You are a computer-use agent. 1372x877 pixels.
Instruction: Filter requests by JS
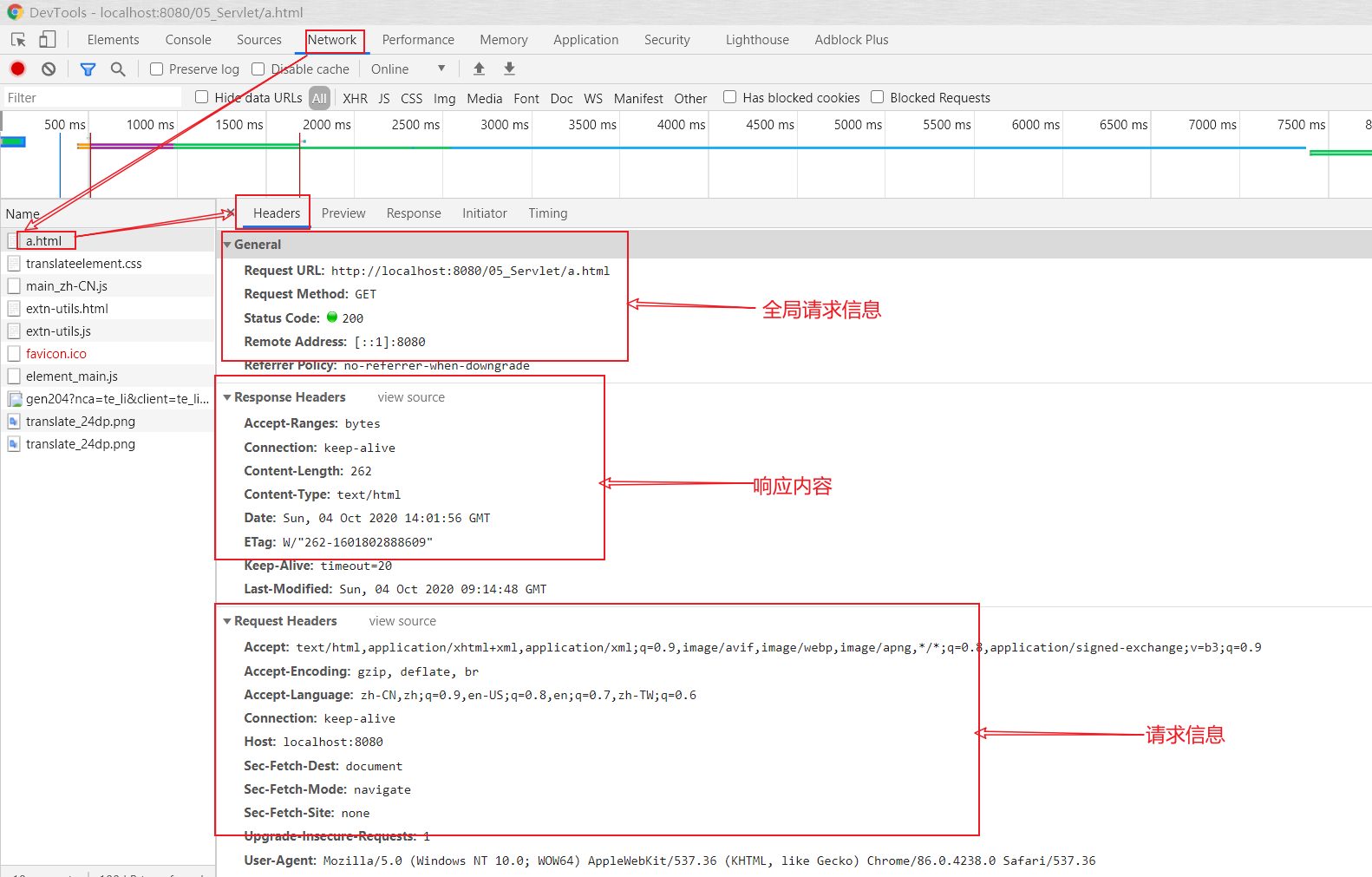tap(384, 99)
